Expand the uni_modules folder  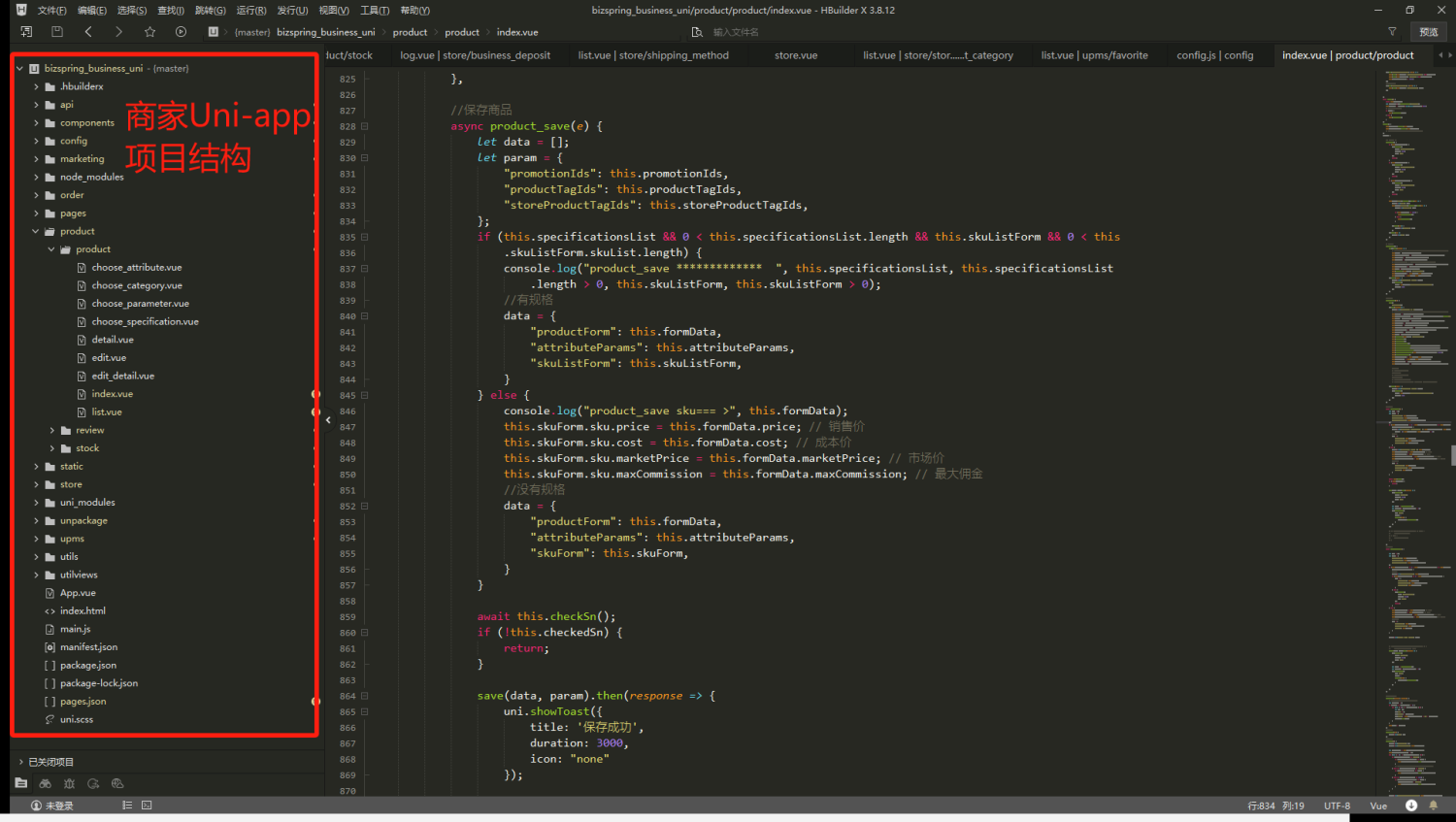[36, 503]
